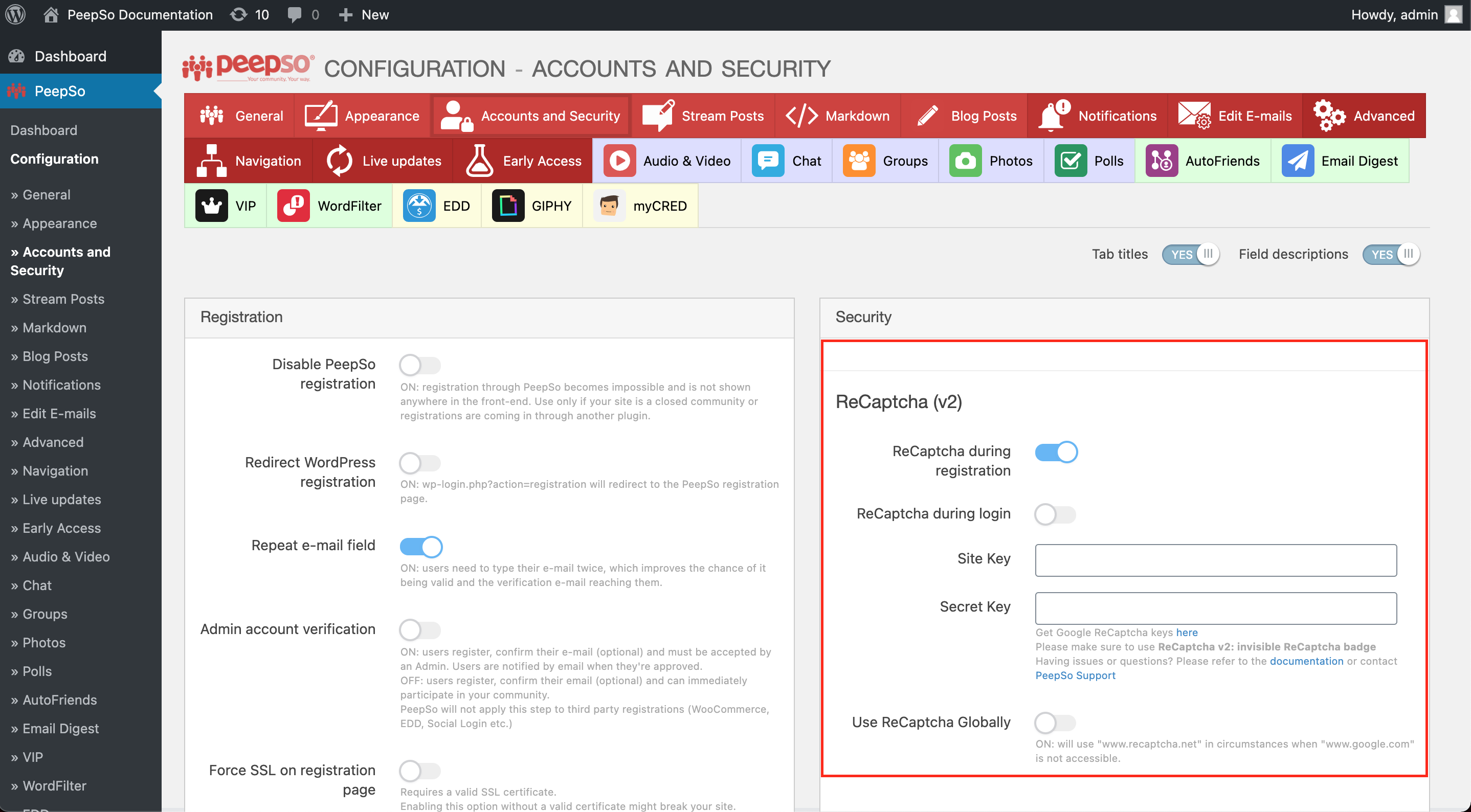Focus the Site Key input field
This screenshot has width=1471, height=812.
pos(1216,560)
